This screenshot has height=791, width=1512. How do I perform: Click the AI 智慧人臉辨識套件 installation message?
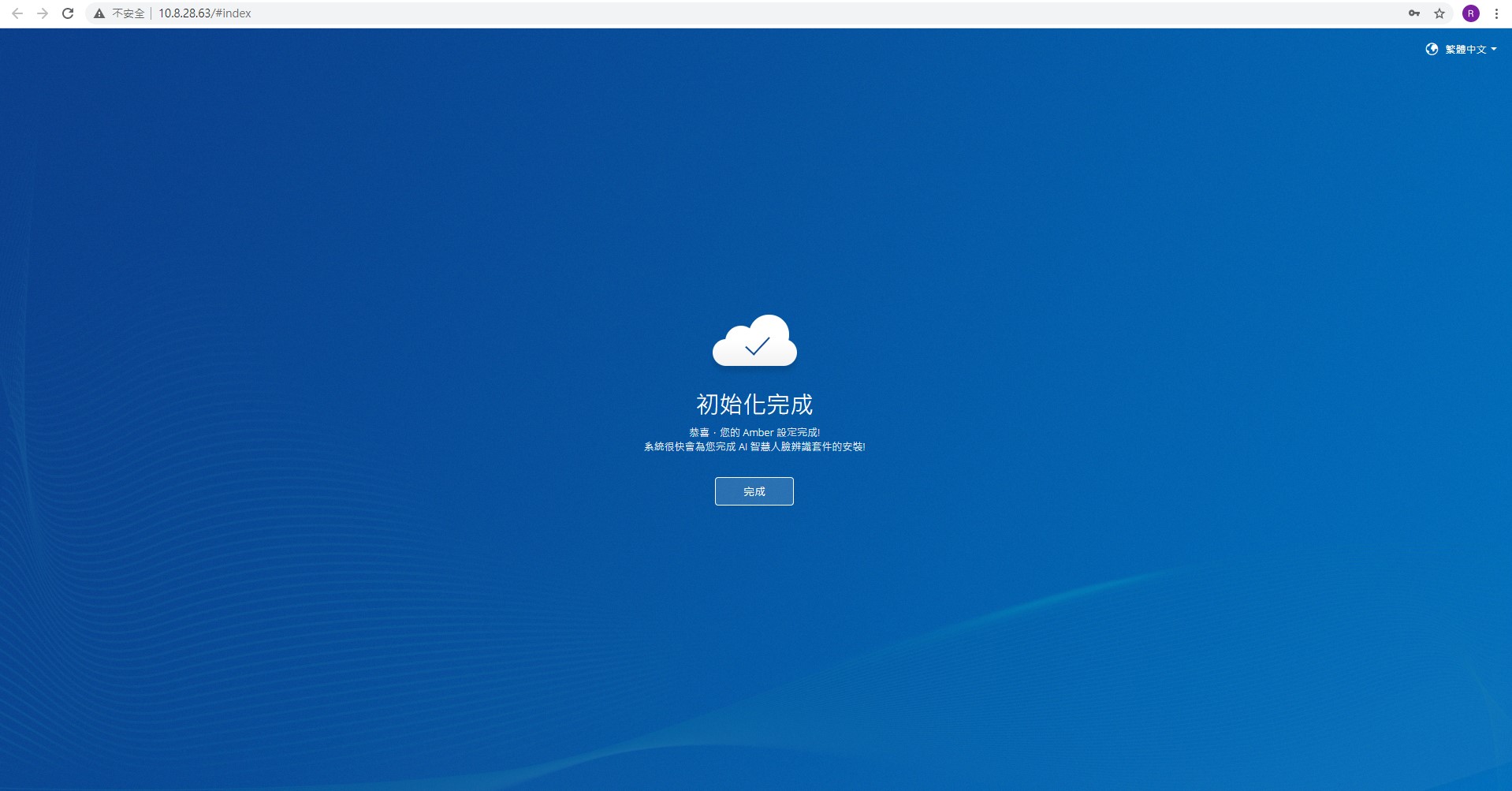(x=754, y=446)
